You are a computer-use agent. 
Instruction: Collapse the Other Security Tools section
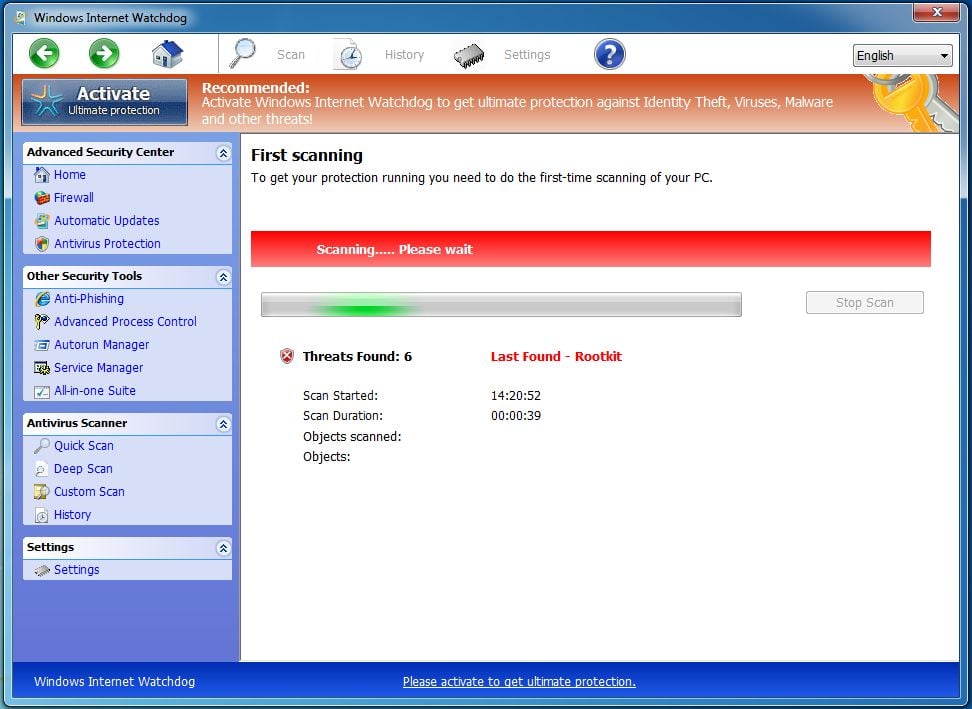tap(223, 277)
